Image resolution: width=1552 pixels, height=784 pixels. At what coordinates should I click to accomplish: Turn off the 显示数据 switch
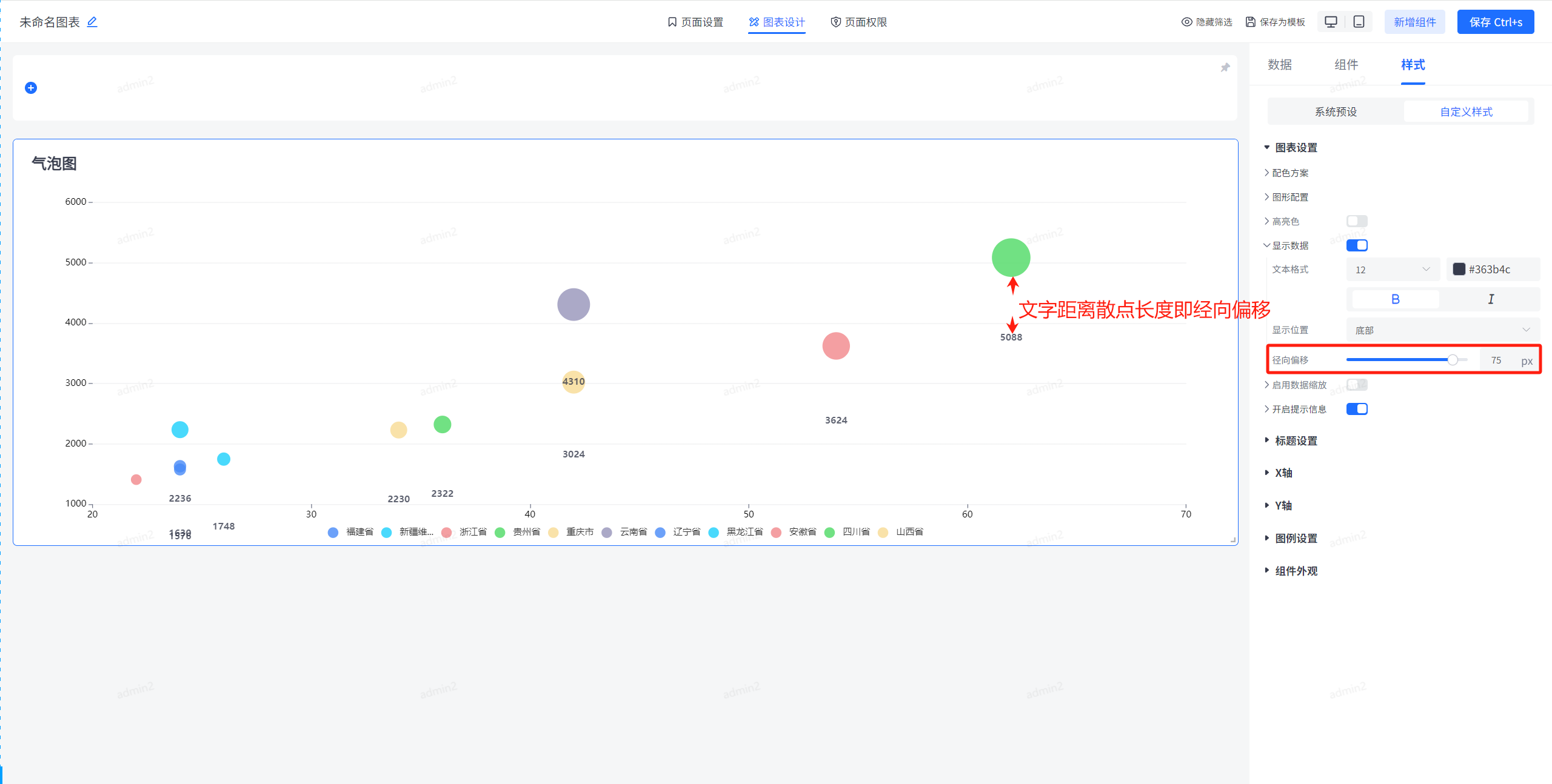1357,245
